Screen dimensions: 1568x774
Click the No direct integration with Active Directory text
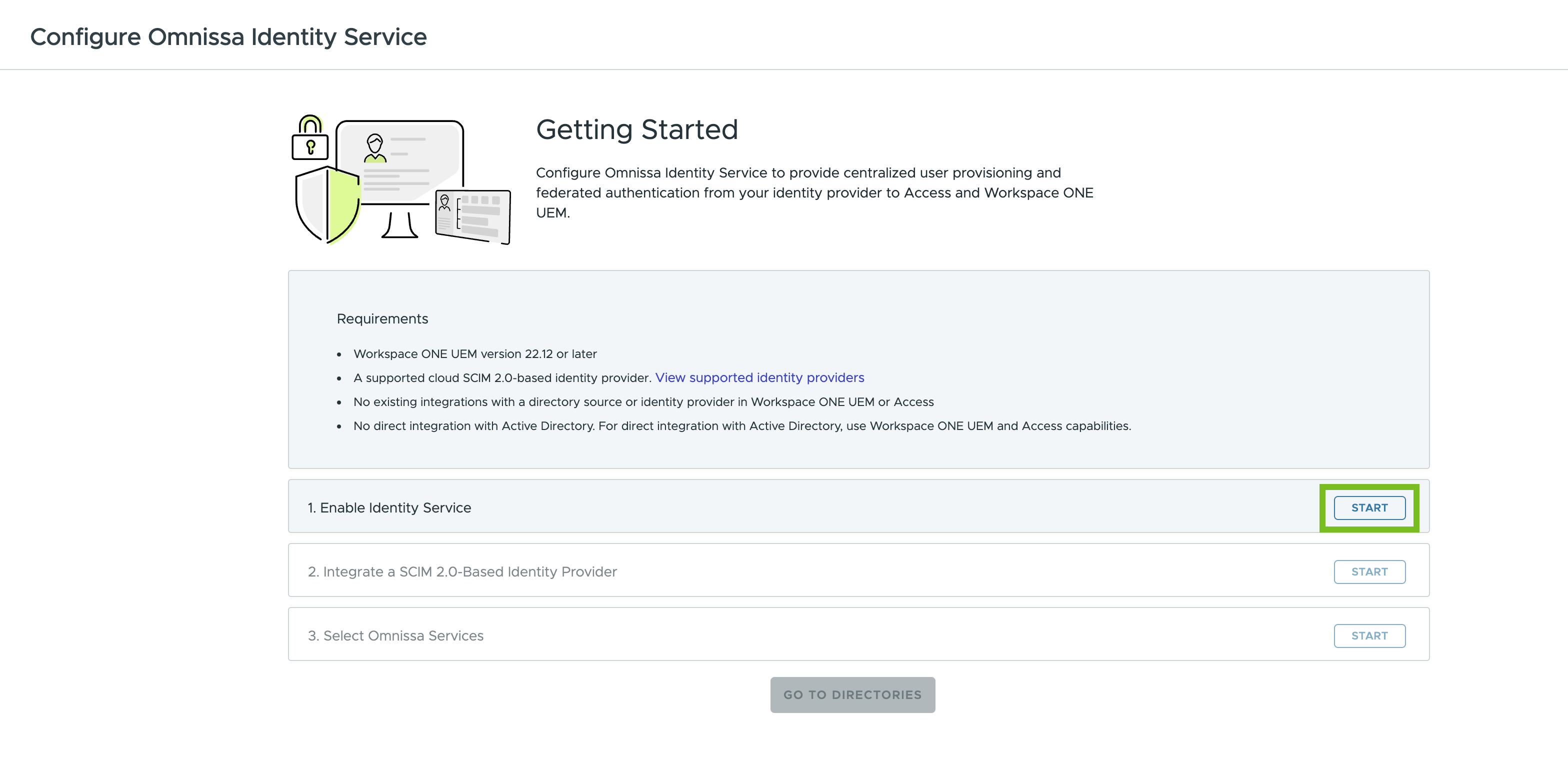[742, 425]
